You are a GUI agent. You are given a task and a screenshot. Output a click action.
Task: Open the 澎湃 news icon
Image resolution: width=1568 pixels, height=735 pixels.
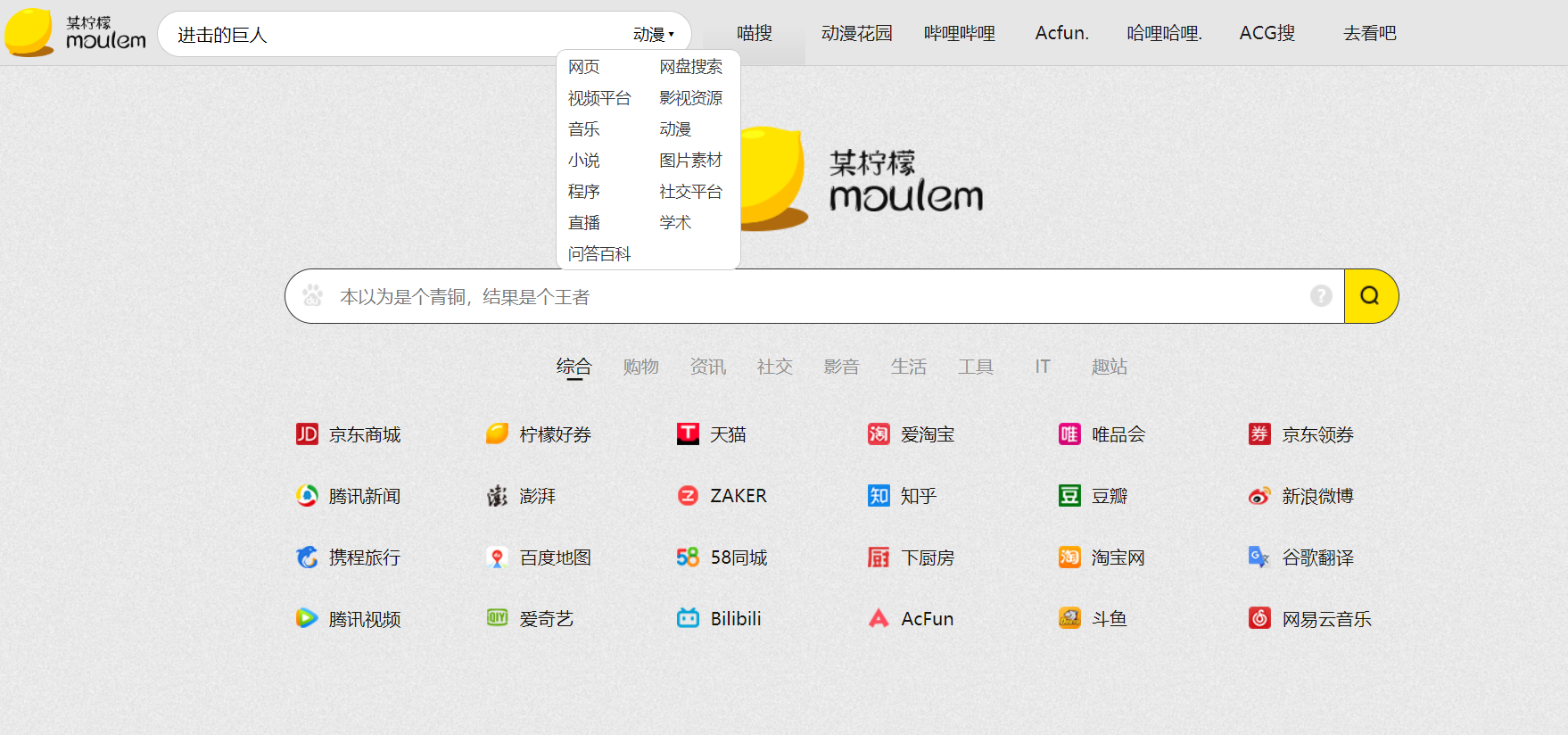[x=498, y=496]
